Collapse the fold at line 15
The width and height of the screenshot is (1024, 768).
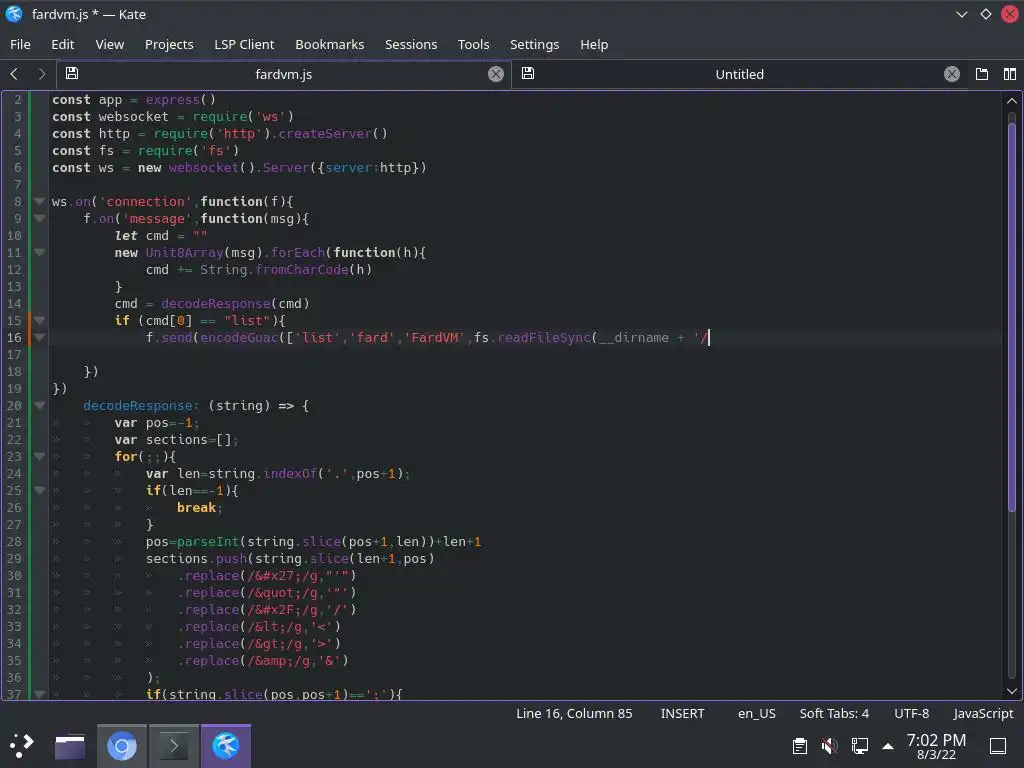(x=39, y=320)
